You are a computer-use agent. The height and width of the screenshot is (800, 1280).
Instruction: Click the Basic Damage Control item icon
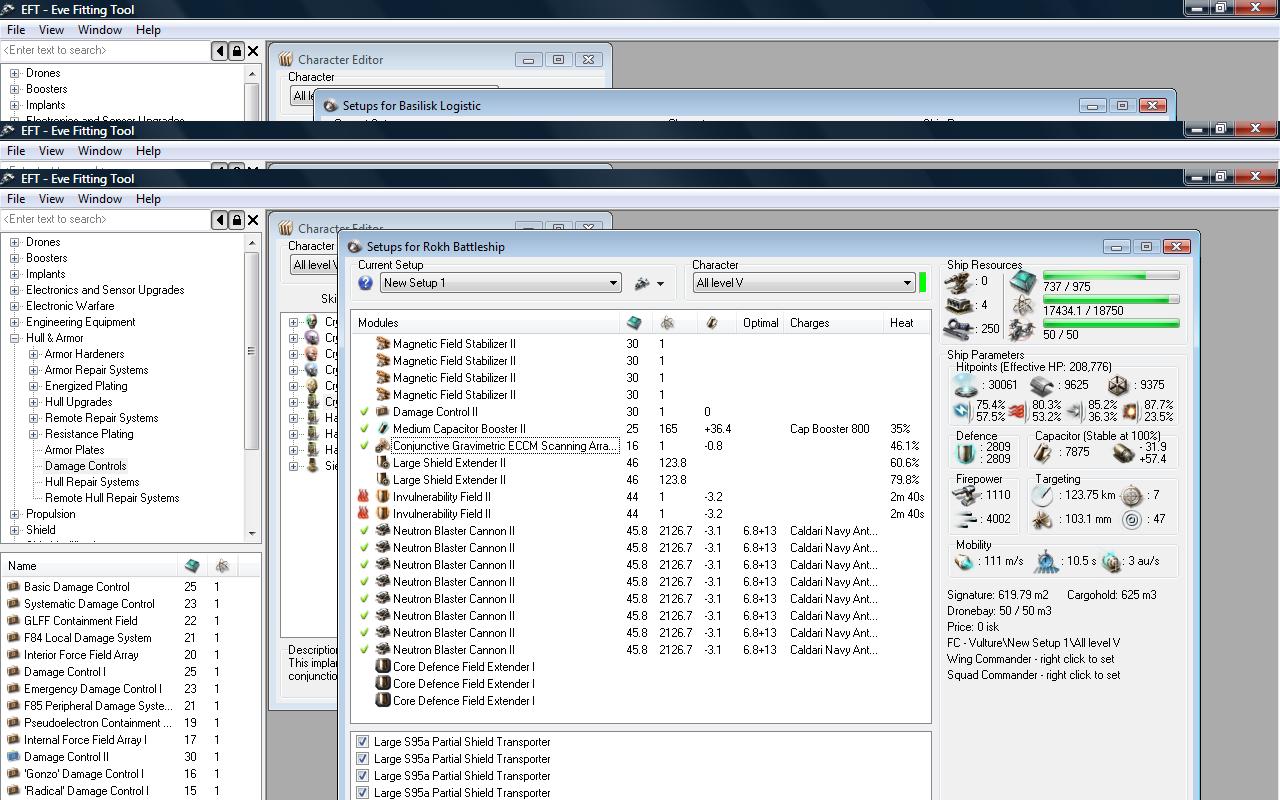pyautogui.click(x=13, y=587)
